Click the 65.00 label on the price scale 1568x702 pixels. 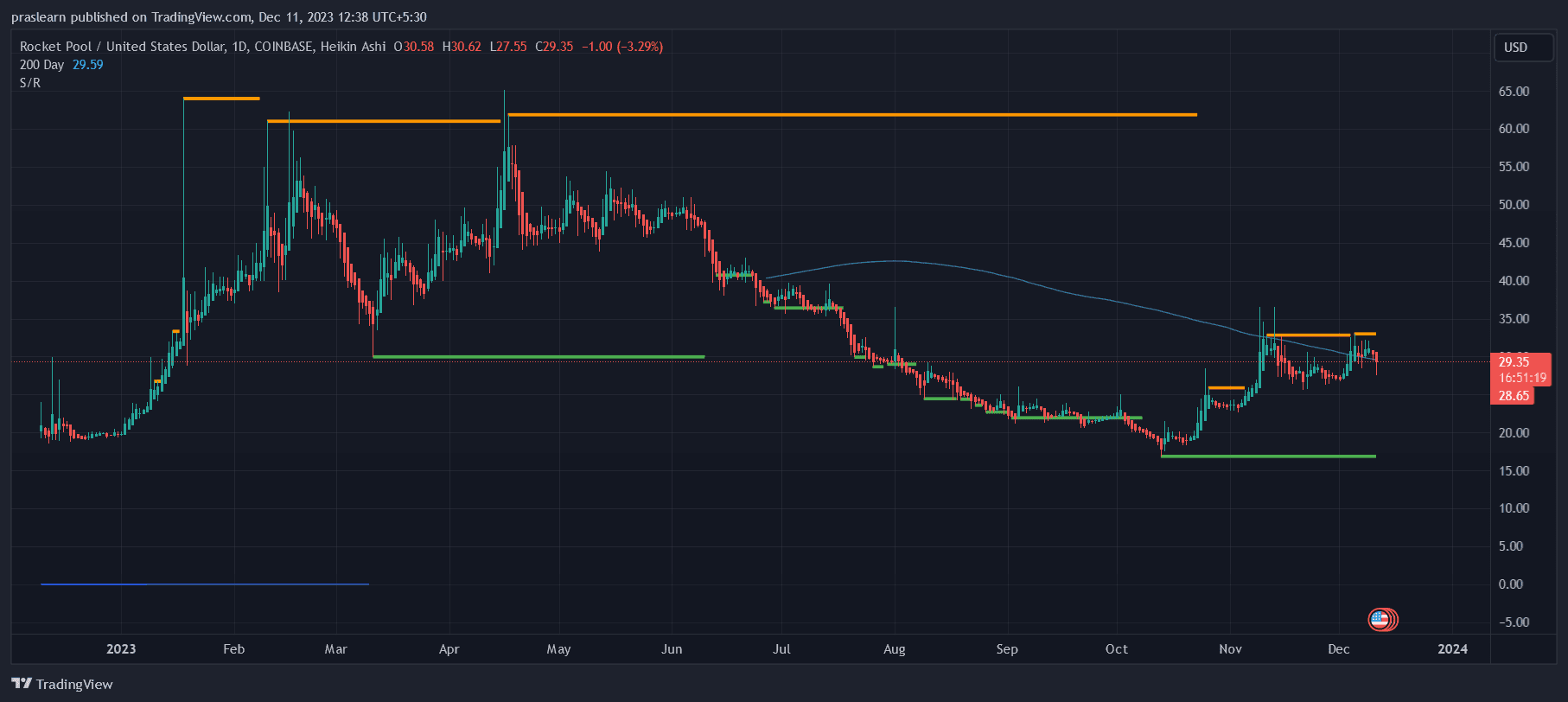(1514, 92)
